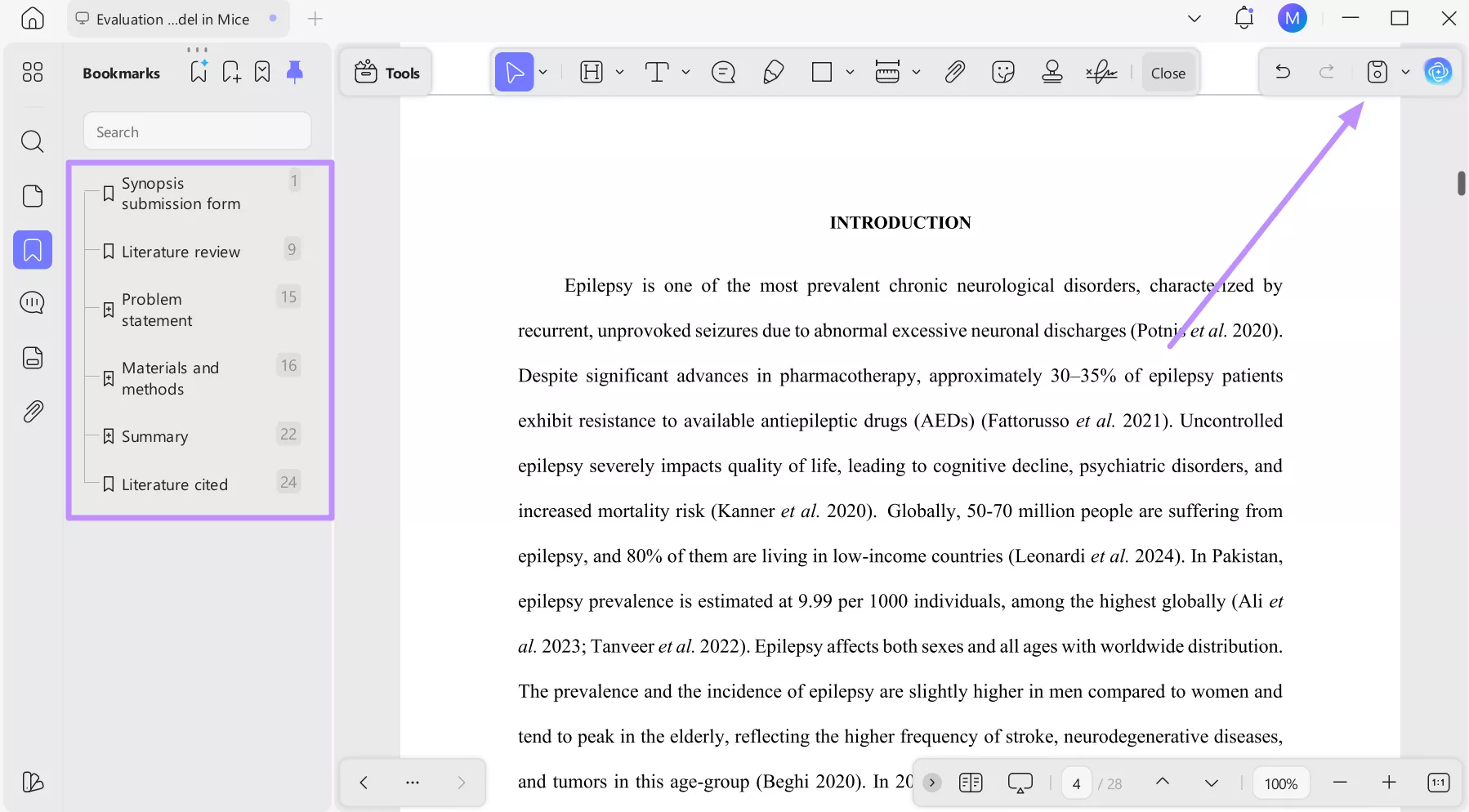Open the Literature review bookmark
Screen dimensions: 1469x812
181,252
